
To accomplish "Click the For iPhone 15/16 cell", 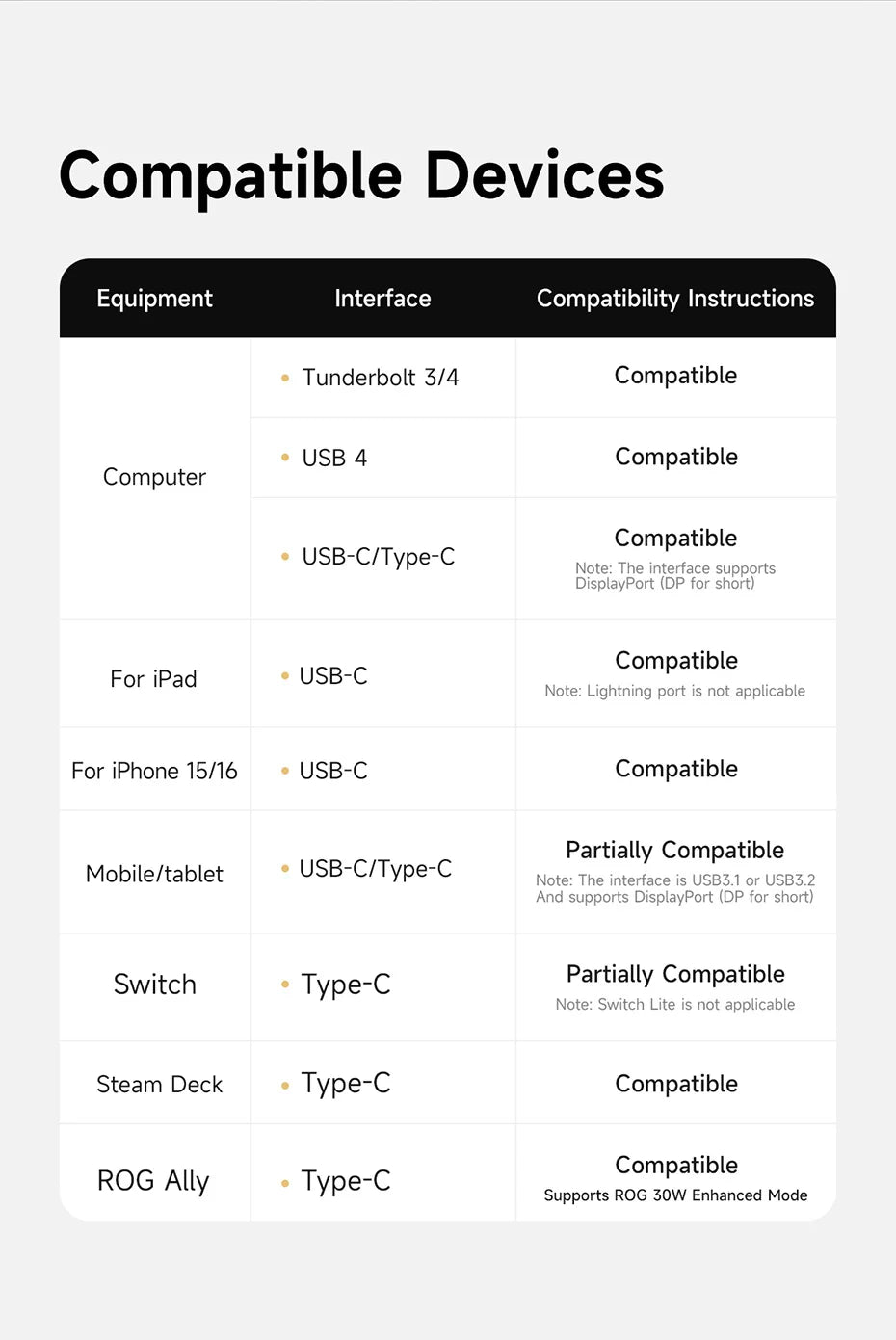I will [x=154, y=771].
